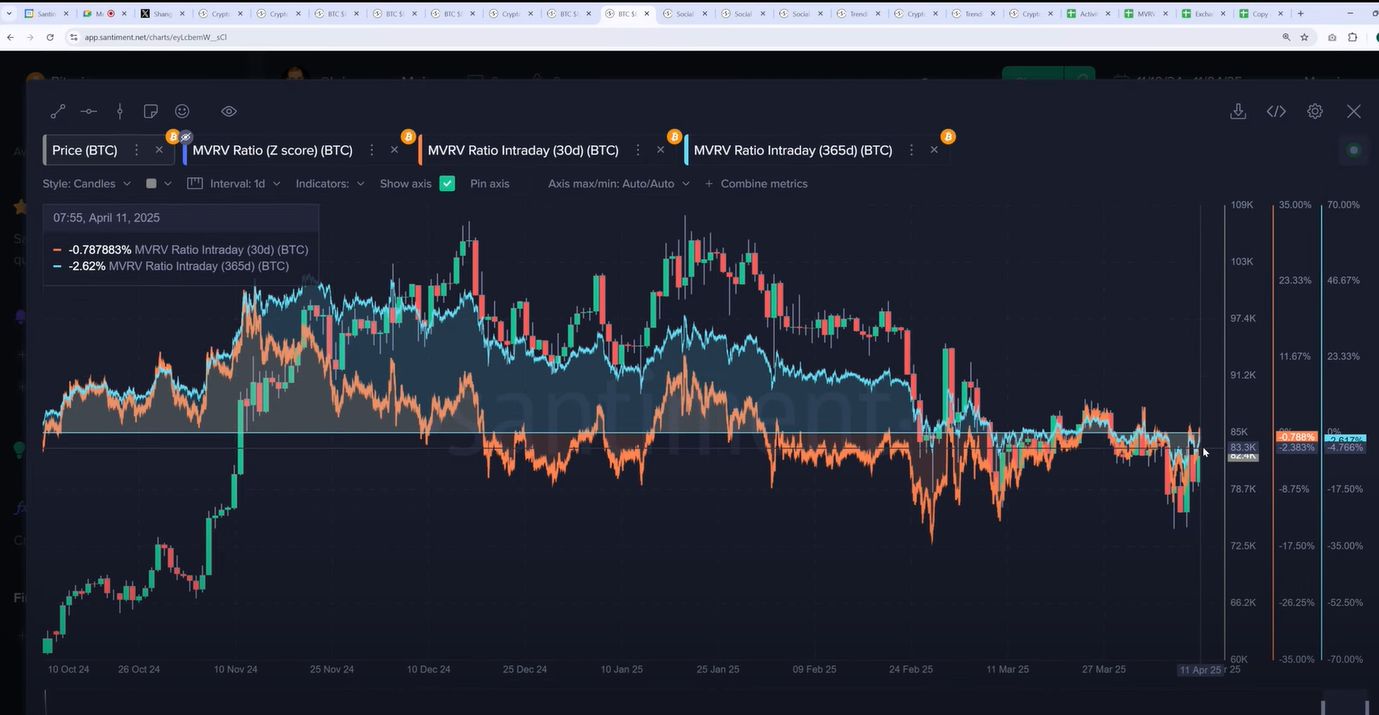Click Combine metrics button

click(756, 184)
